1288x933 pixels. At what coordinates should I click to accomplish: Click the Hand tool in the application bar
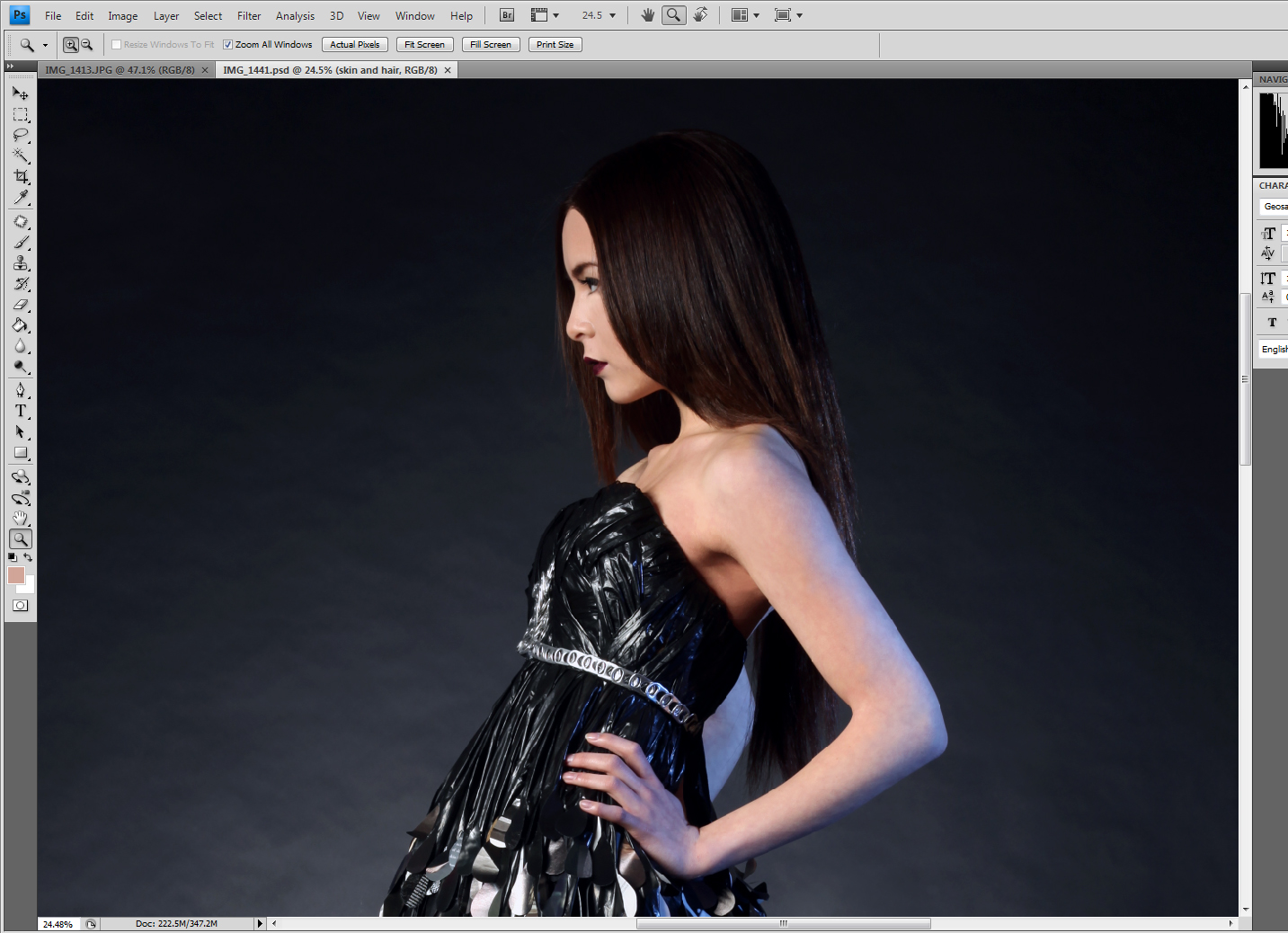648,14
